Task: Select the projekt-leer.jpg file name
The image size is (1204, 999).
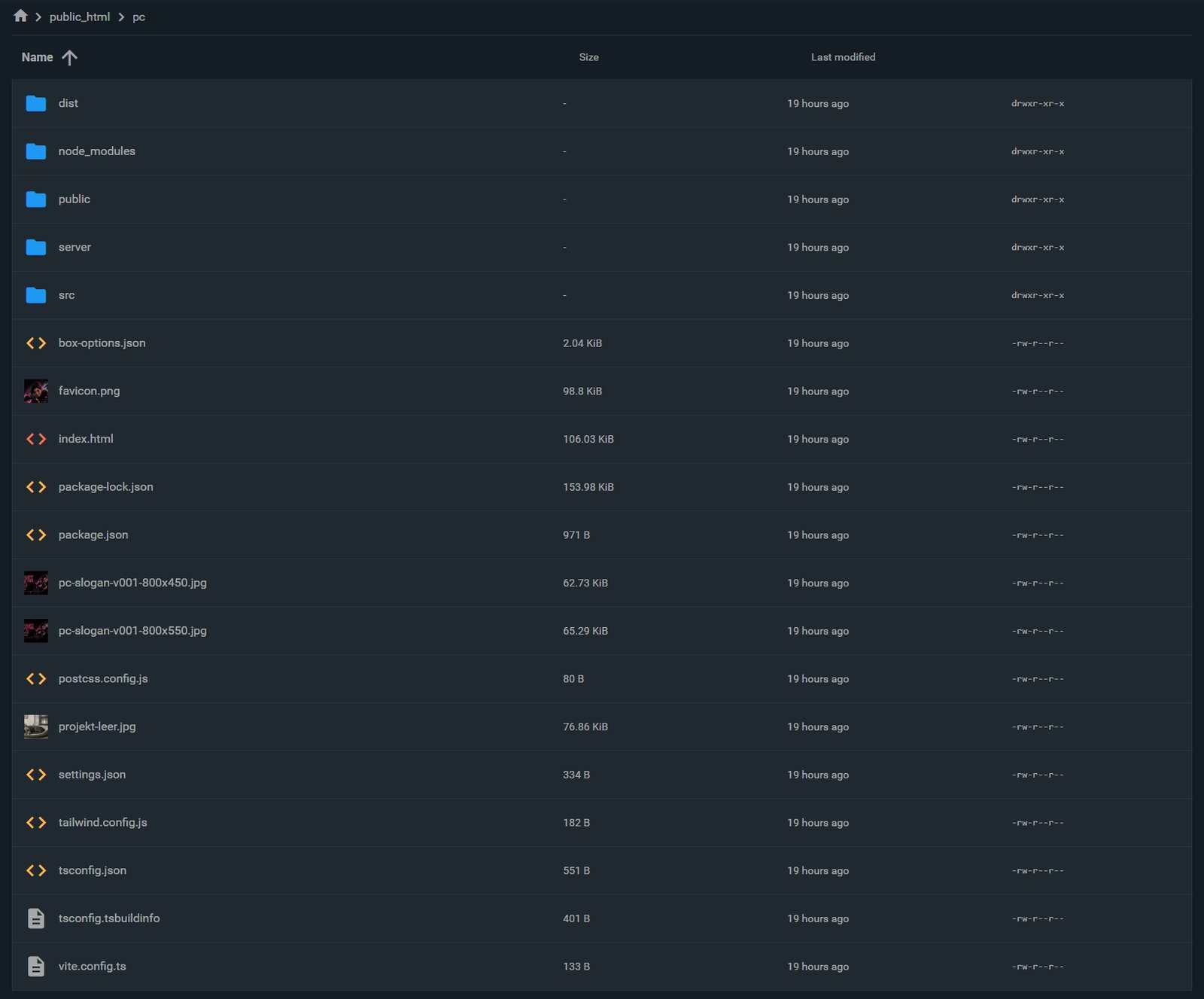Action: point(97,726)
